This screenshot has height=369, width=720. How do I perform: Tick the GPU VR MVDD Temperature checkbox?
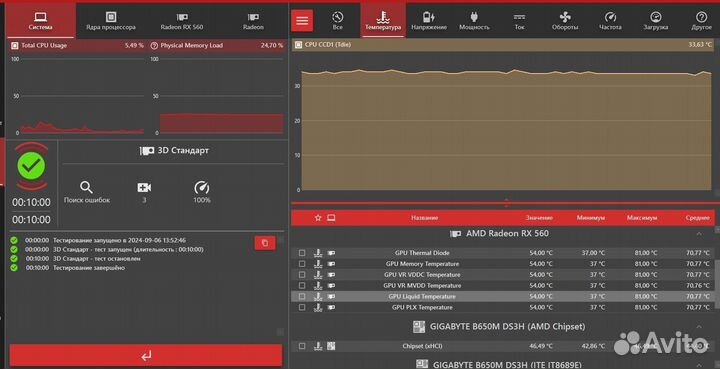(x=302, y=285)
